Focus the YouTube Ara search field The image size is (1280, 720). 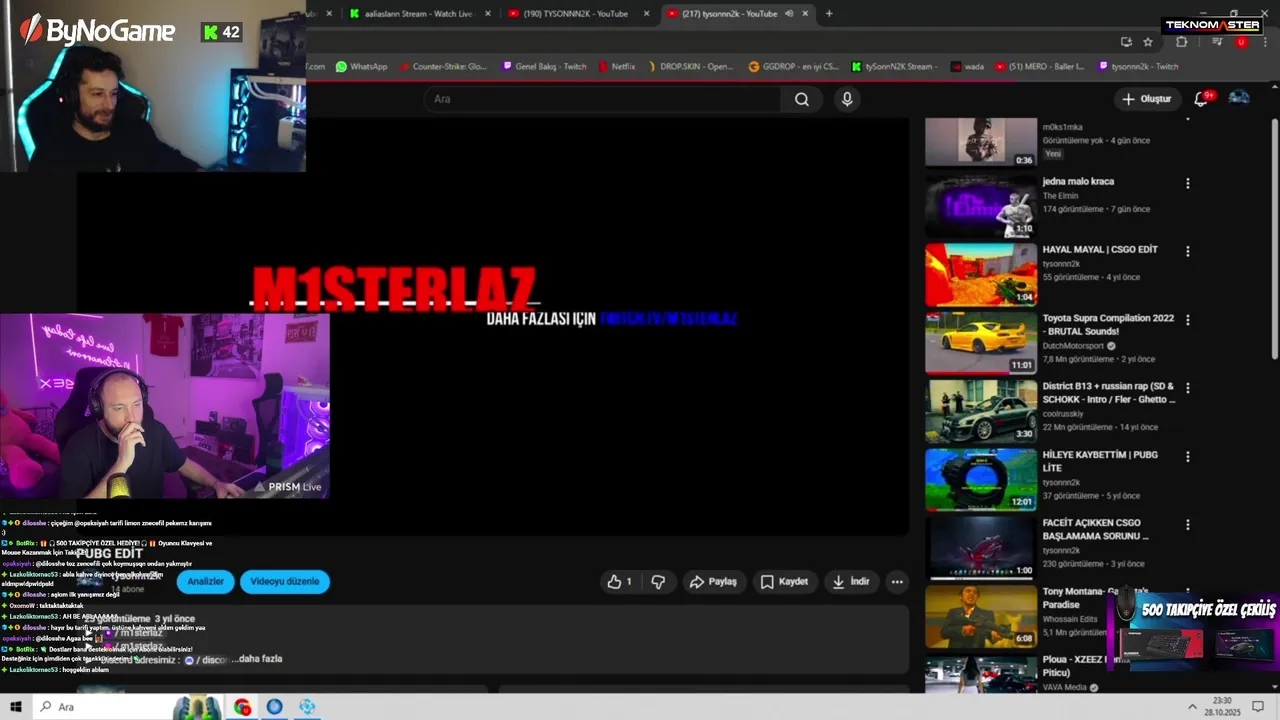pyautogui.click(x=603, y=99)
